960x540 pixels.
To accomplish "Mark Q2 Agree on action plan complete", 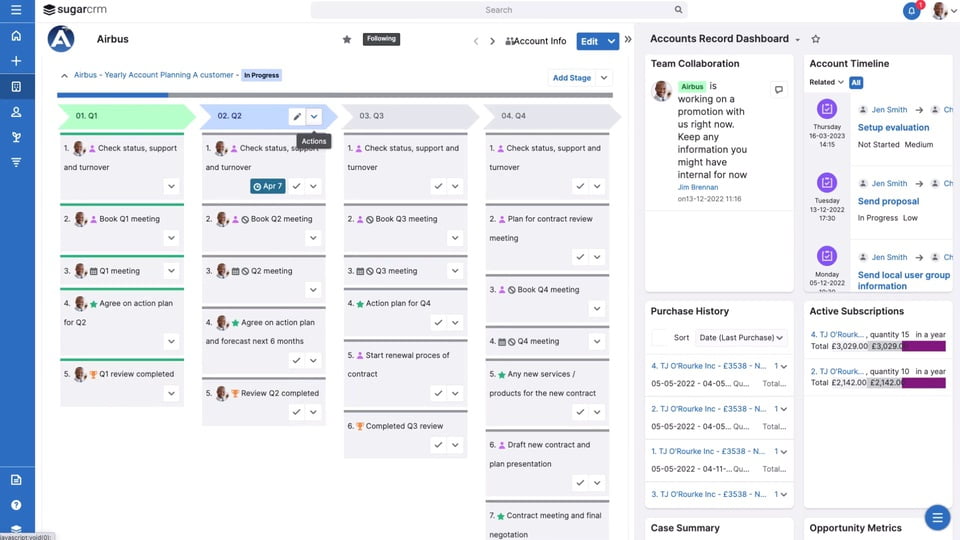I will click(x=296, y=361).
